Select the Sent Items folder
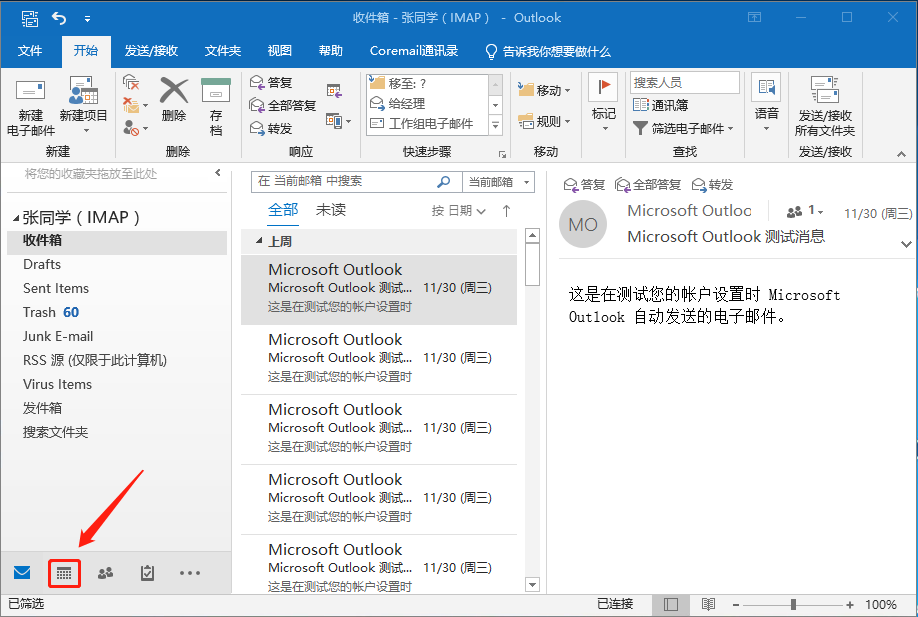Viewport: 918px width, 617px height. coord(117,288)
